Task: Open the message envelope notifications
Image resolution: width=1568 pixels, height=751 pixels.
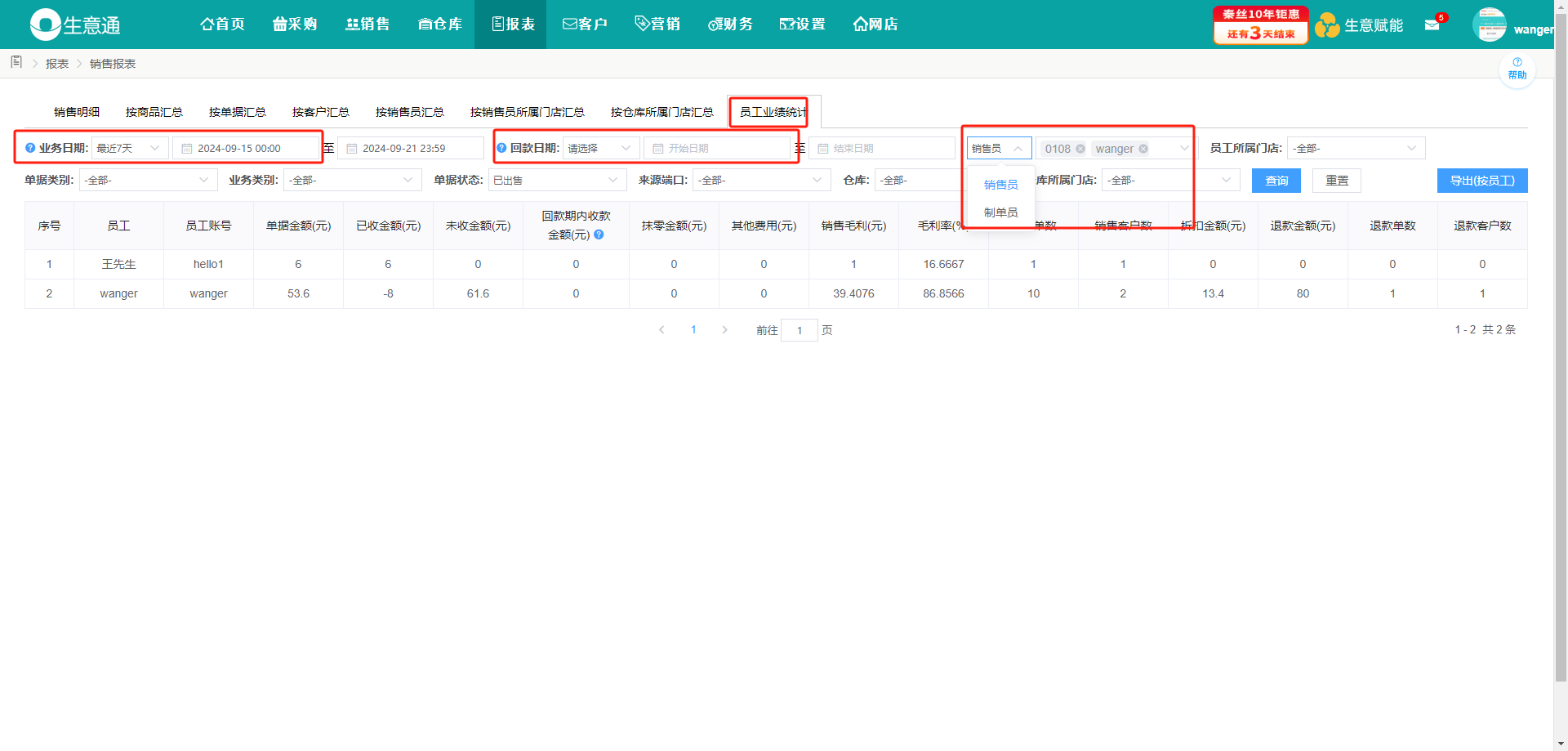Action: point(1432,25)
